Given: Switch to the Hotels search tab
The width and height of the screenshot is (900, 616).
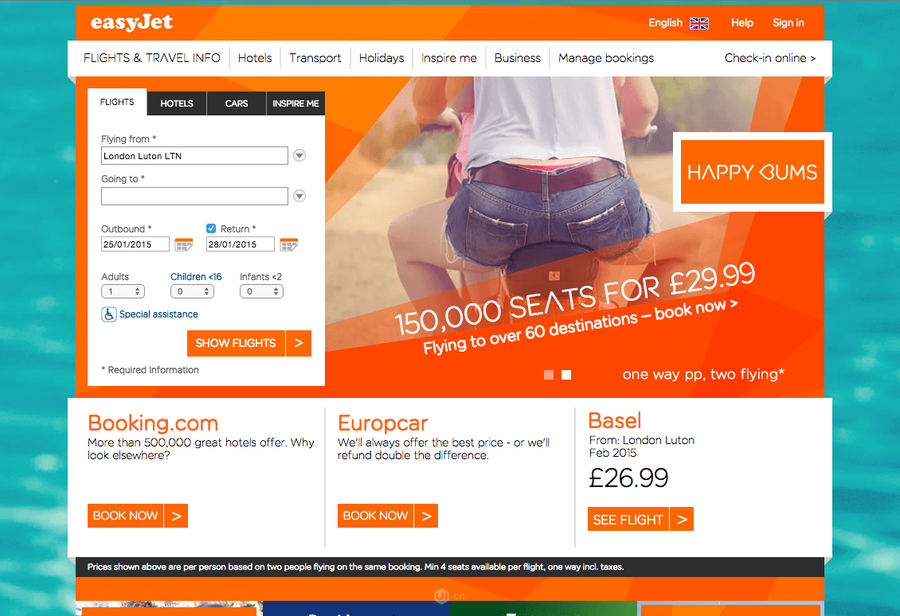Looking at the screenshot, I should tap(176, 103).
